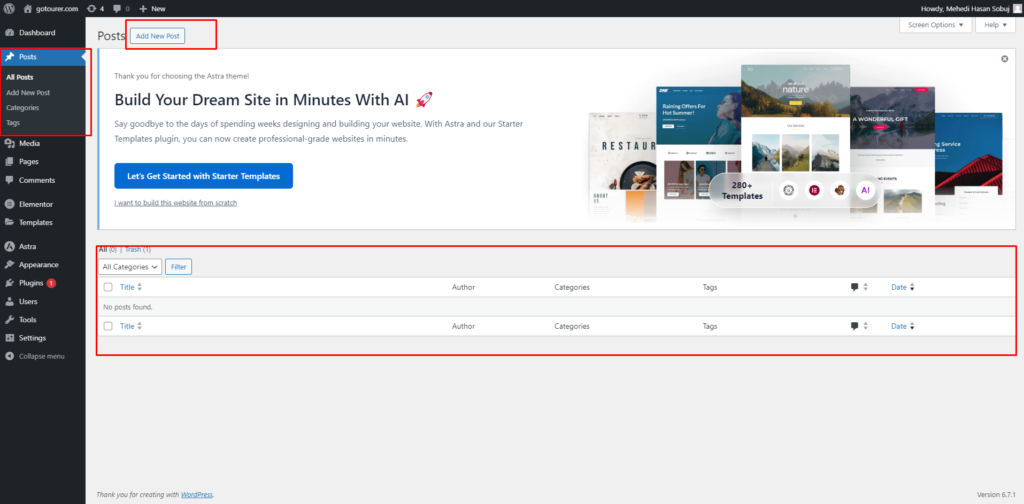Open All Posts in the sidebar submenu
The width and height of the screenshot is (1024, 504).
(20, 77)
